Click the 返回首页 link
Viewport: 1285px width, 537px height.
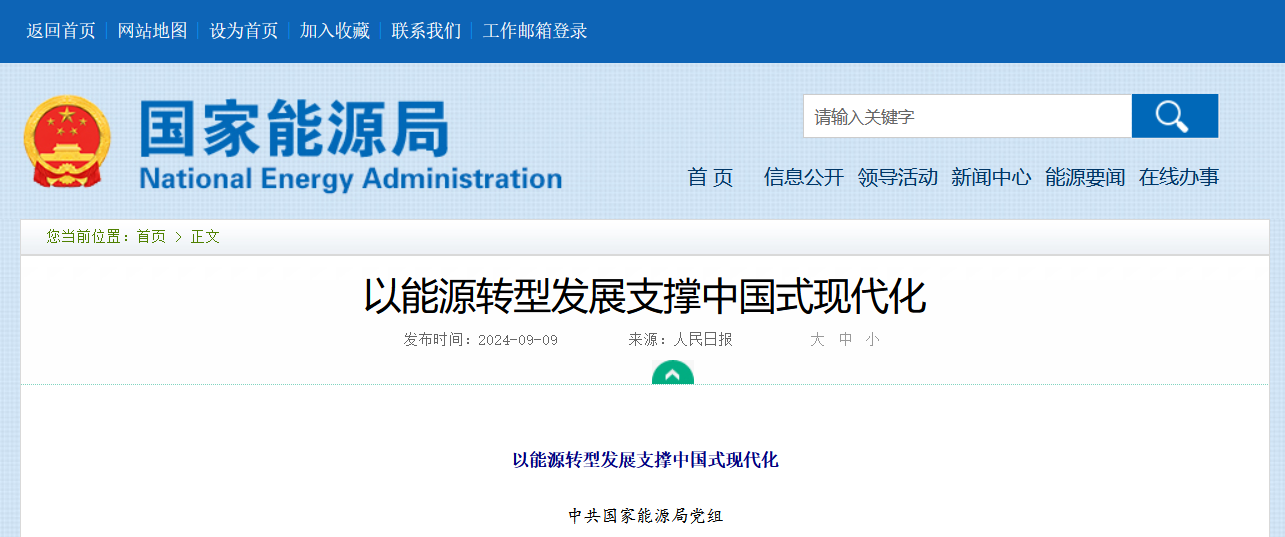tap(61, 31)
